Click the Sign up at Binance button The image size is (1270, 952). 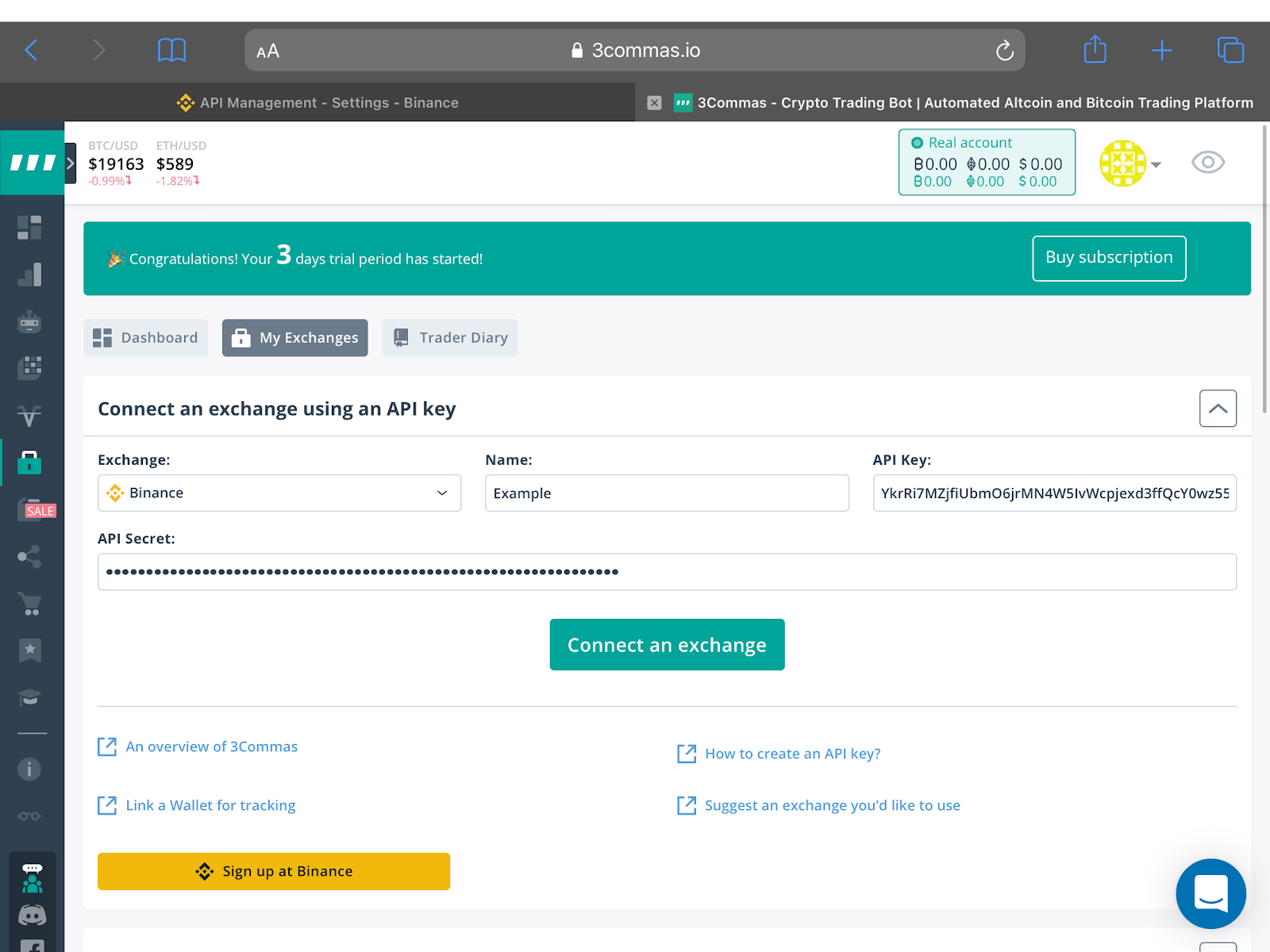[x=274, y=871]
